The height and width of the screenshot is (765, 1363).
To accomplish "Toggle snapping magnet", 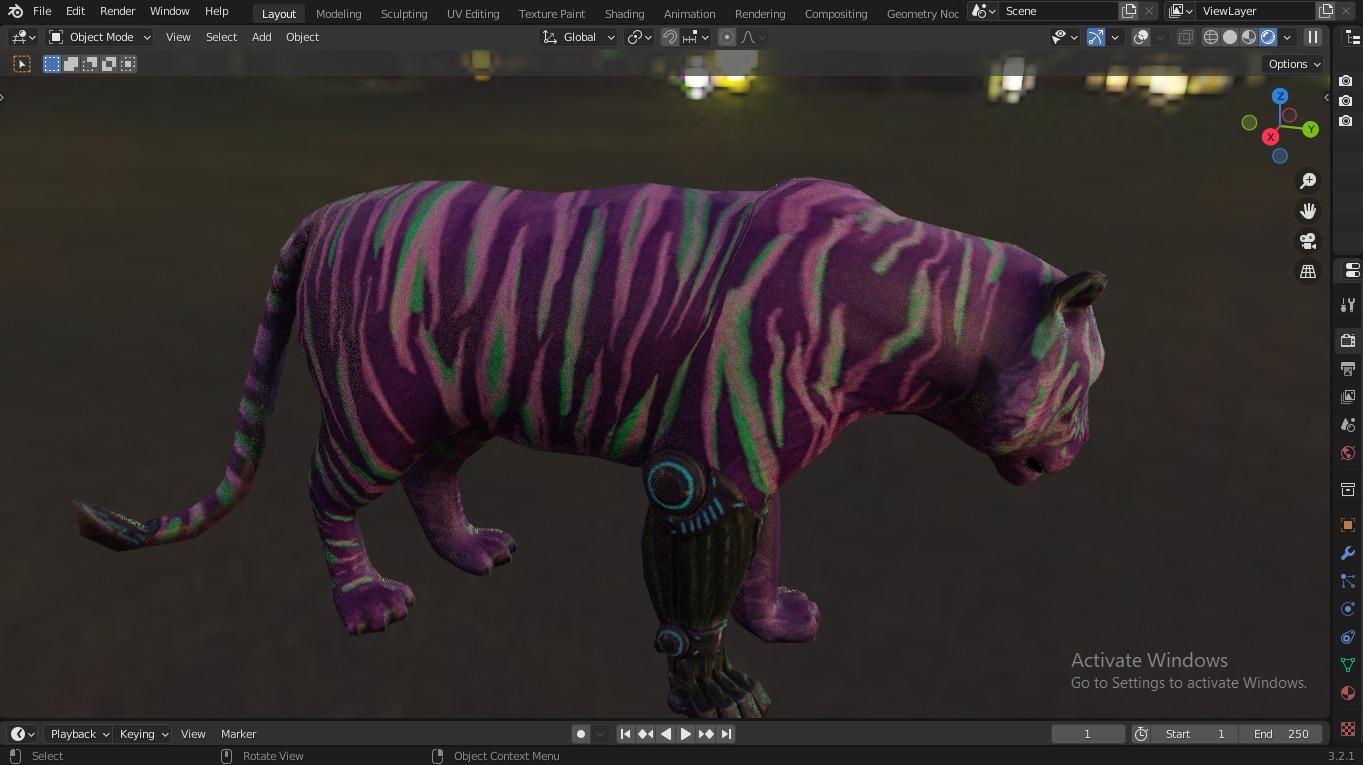I will tap(670, 37).
